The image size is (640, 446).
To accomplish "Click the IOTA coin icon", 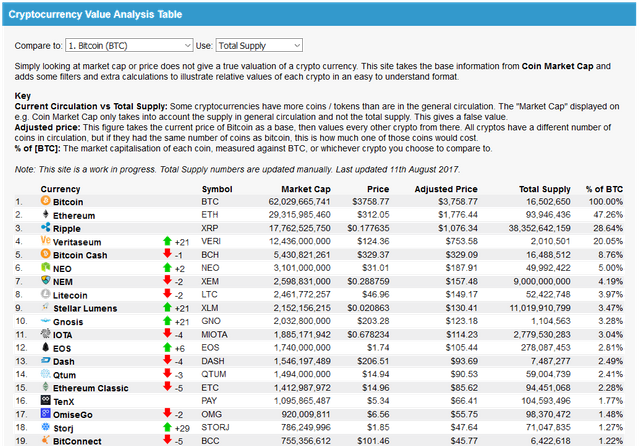I will [45, 333].
